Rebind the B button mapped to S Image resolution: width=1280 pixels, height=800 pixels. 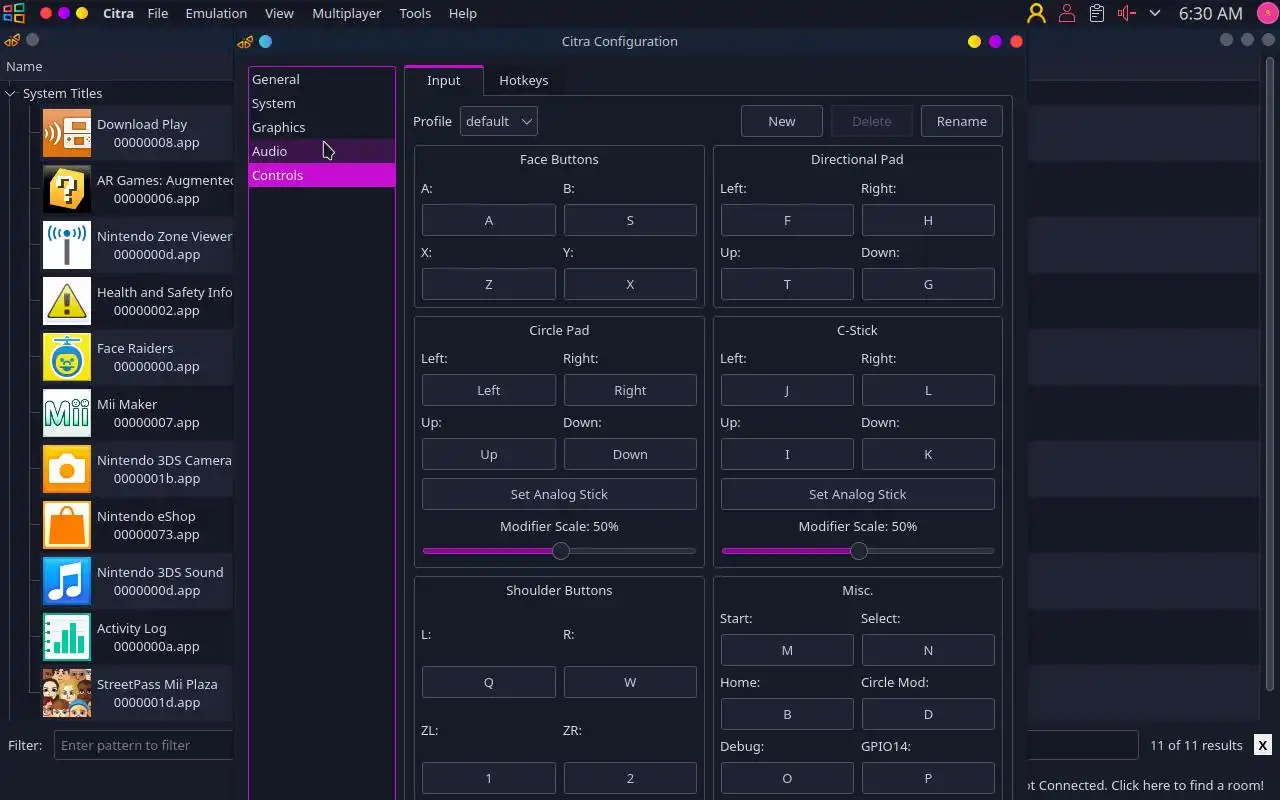click(x=630, y=220)
